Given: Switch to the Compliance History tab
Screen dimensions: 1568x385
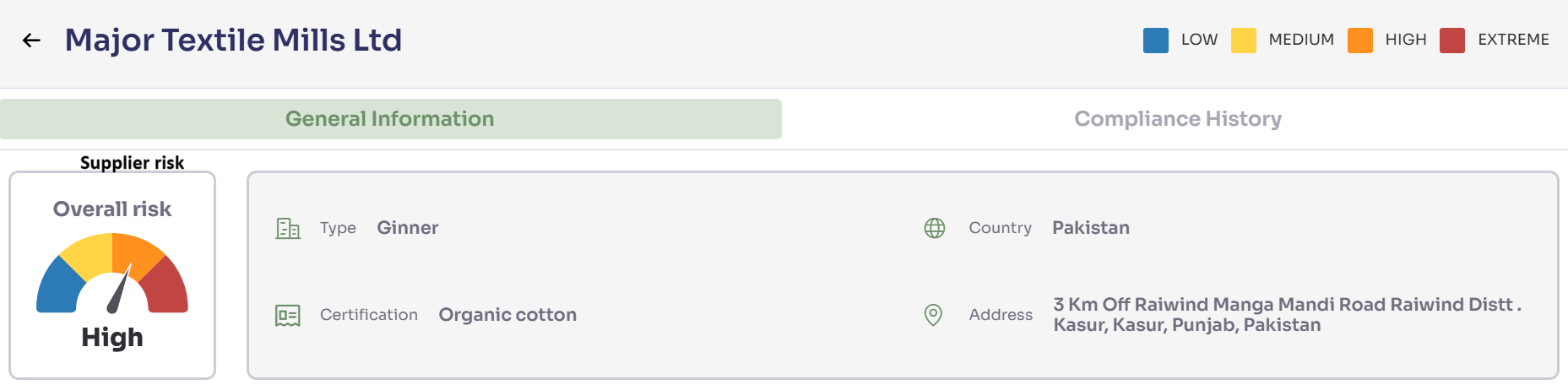Looking at the screenshot, I should (1177, 119).
